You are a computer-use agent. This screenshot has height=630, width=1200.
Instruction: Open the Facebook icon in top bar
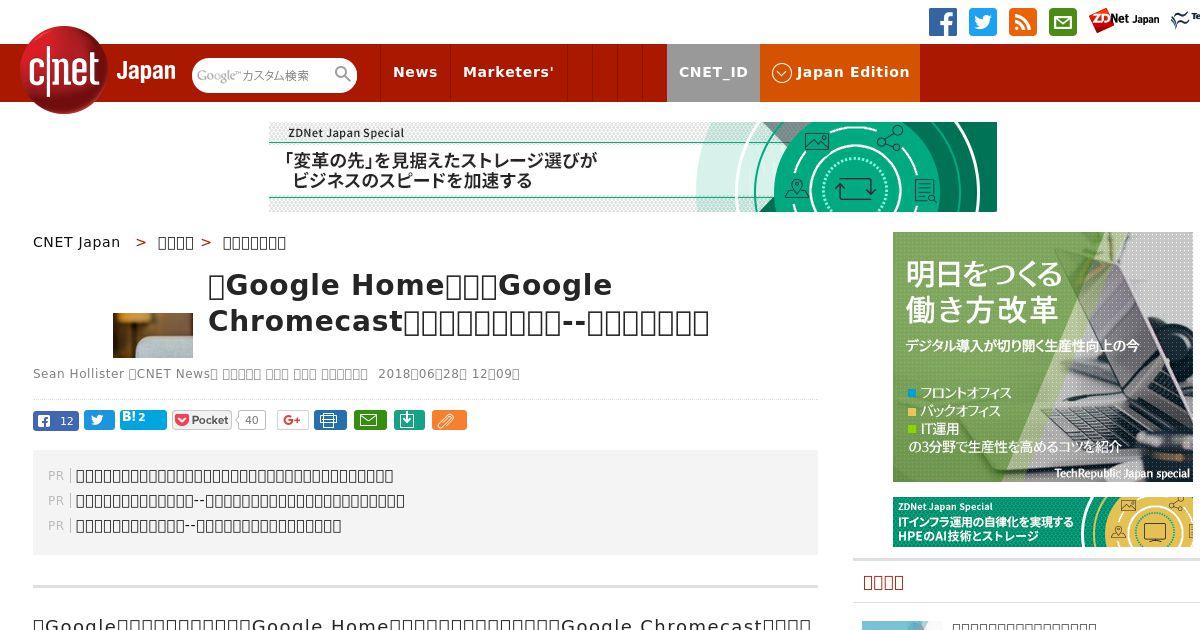coord(943,22)
